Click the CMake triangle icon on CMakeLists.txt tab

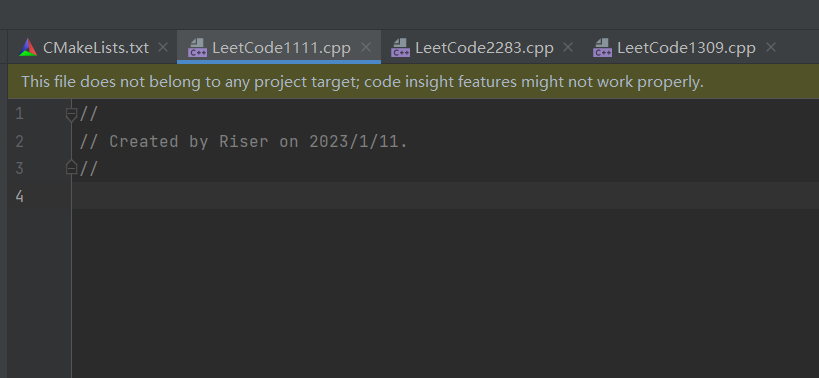click(28, 48)
